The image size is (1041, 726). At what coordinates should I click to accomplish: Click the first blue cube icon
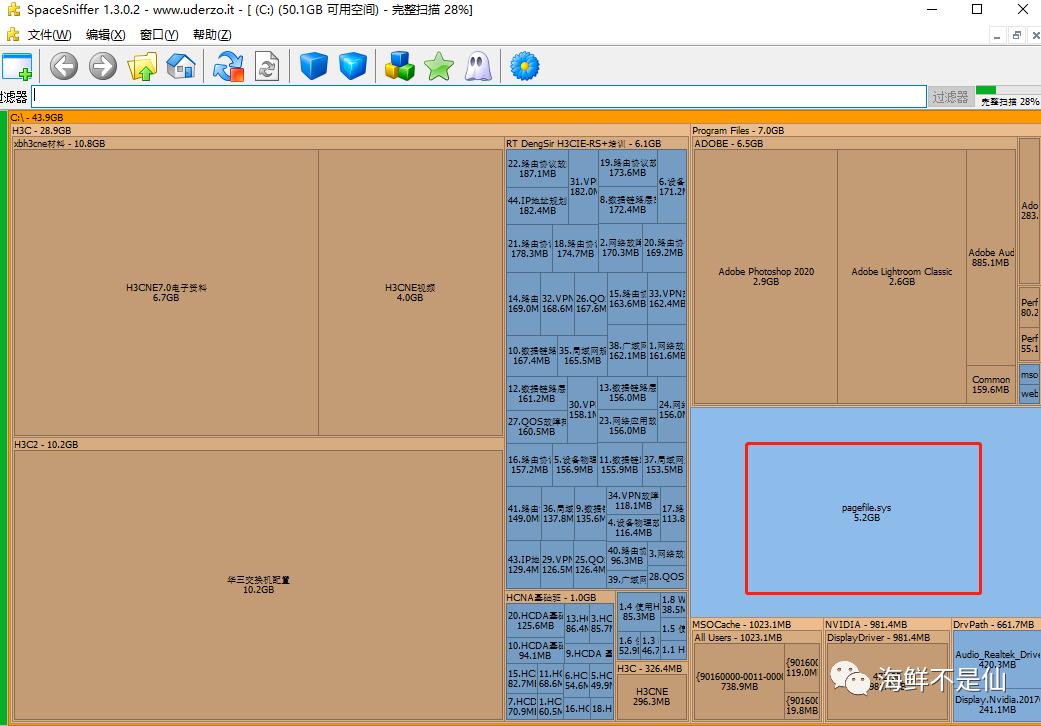tap(314, 67)
